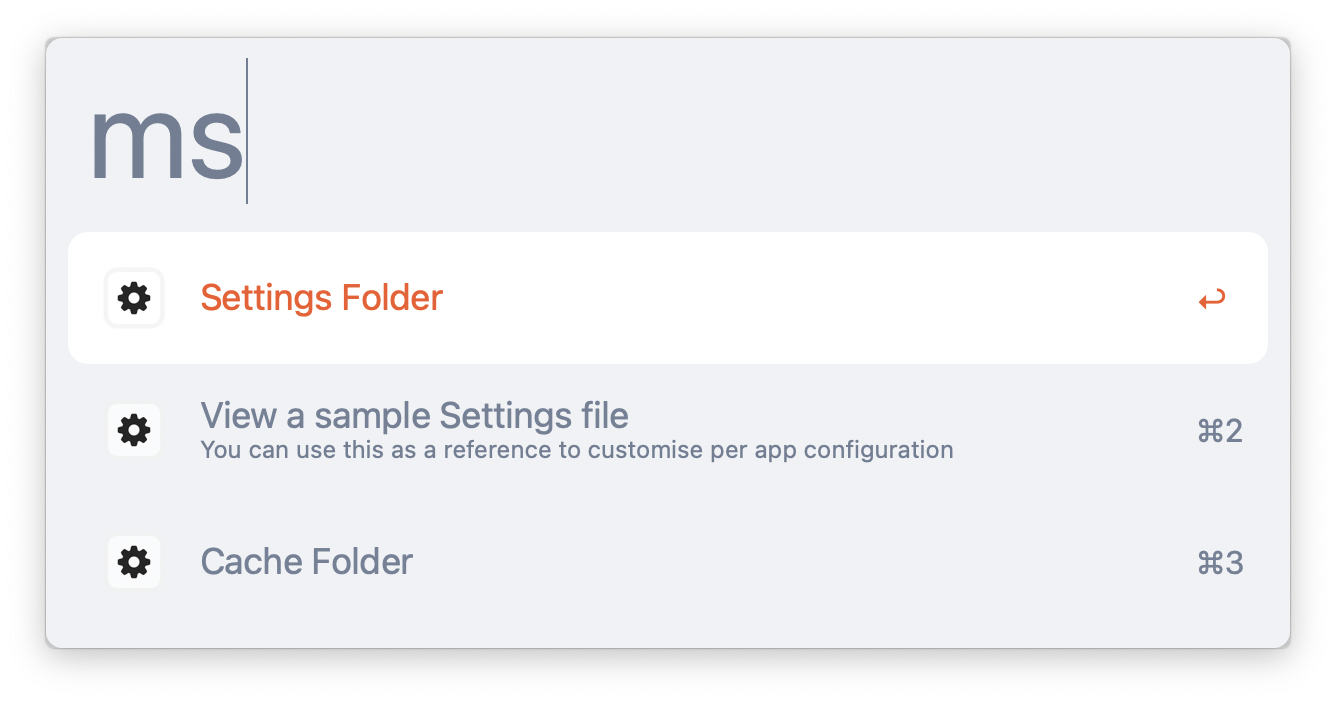Click the gear icon next to Cache Folder

pyautogui.click(x=134, y=562)
